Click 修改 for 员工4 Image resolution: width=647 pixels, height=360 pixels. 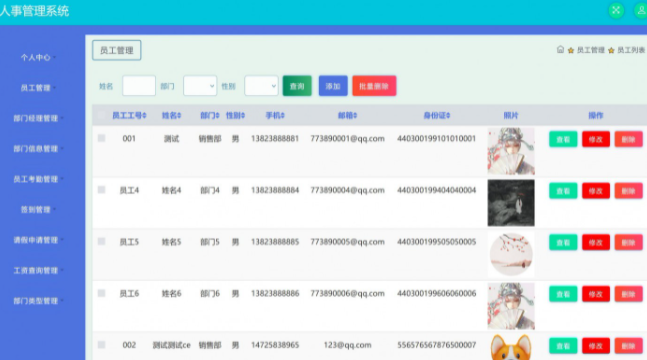[x=596, y=191]
